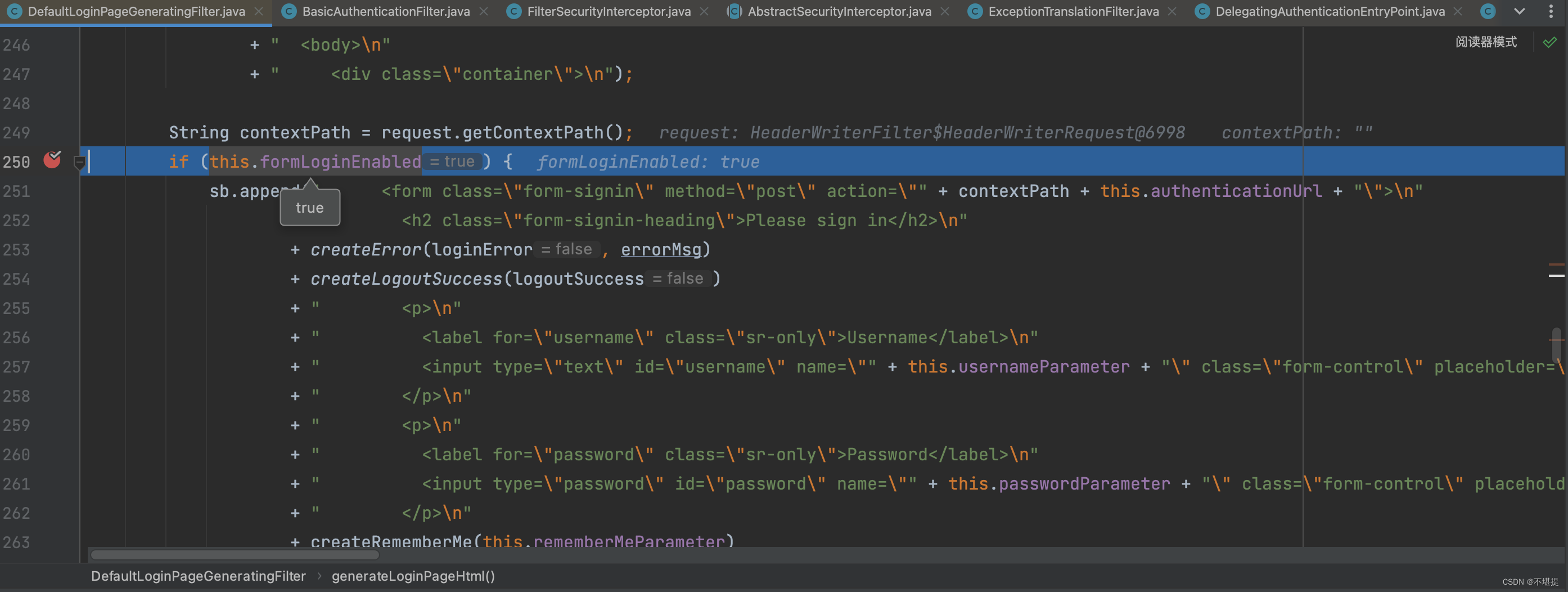The width and height of the screenshot is (1568, 592).
Task: Close ExceptionTranslationFilter.java tab
Action: pos(1172,12)
